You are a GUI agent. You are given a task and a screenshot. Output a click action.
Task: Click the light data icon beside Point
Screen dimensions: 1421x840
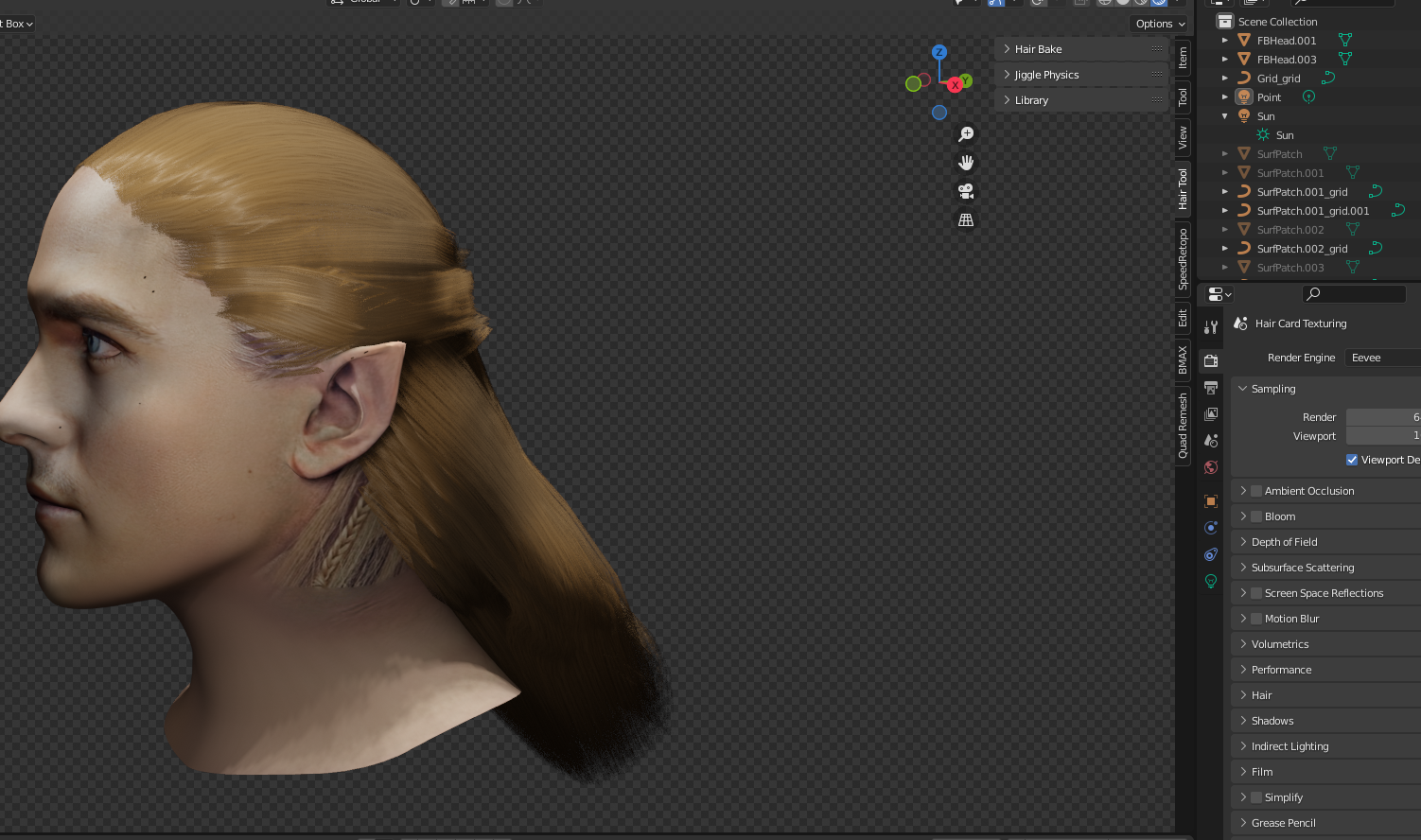(x=1309, y=96)
